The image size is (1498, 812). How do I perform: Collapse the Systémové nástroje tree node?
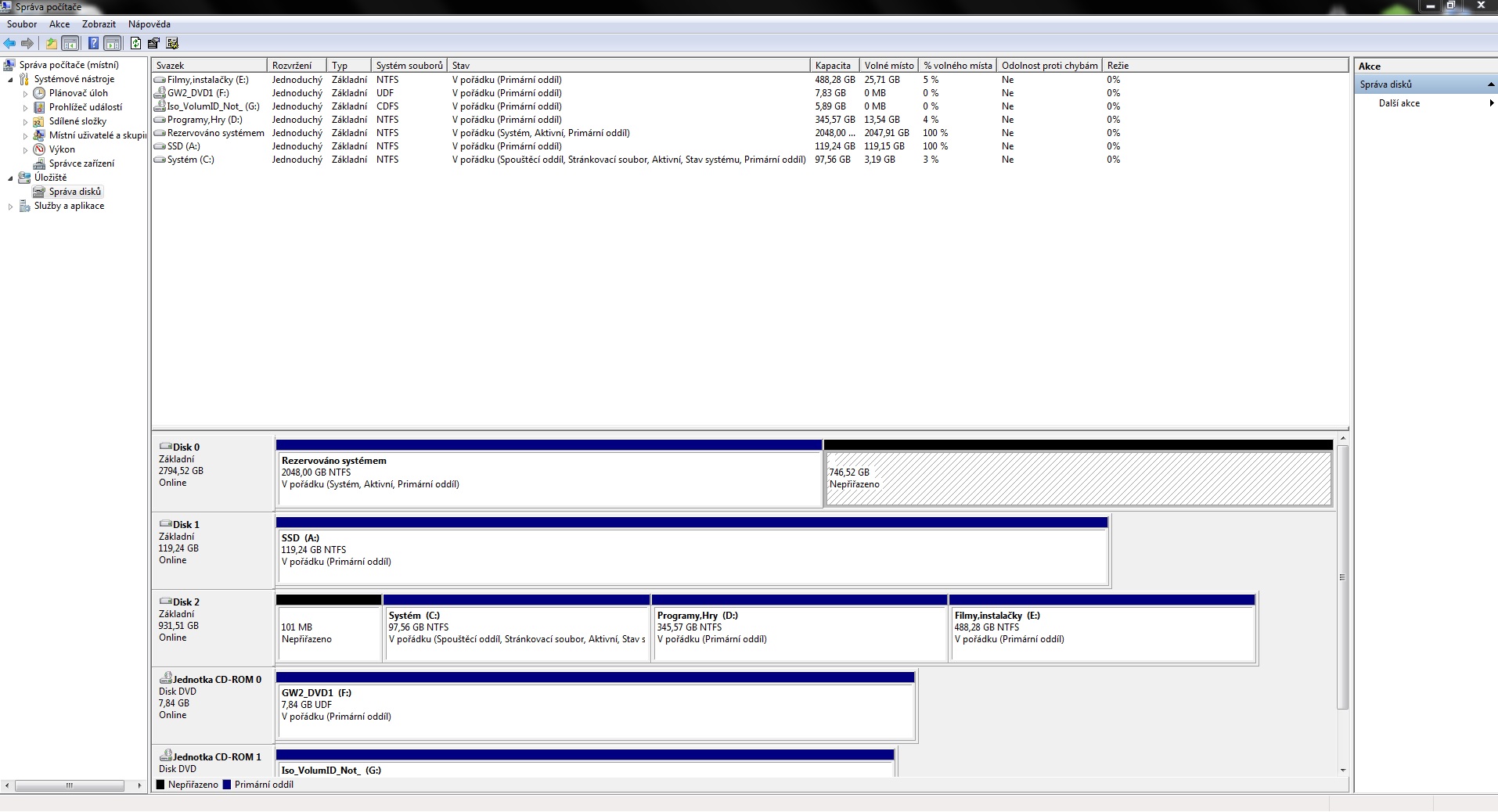10,80
